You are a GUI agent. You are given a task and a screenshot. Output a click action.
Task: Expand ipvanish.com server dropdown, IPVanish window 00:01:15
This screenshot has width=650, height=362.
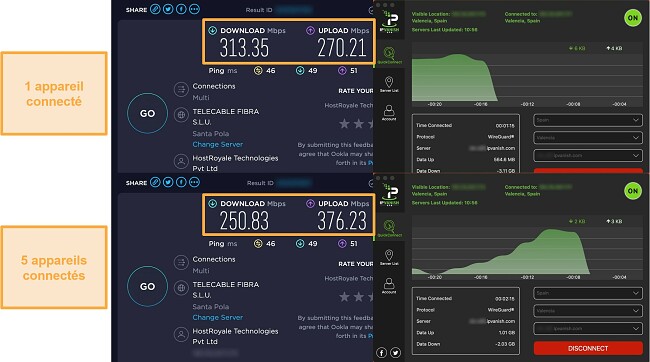point(588,155)
